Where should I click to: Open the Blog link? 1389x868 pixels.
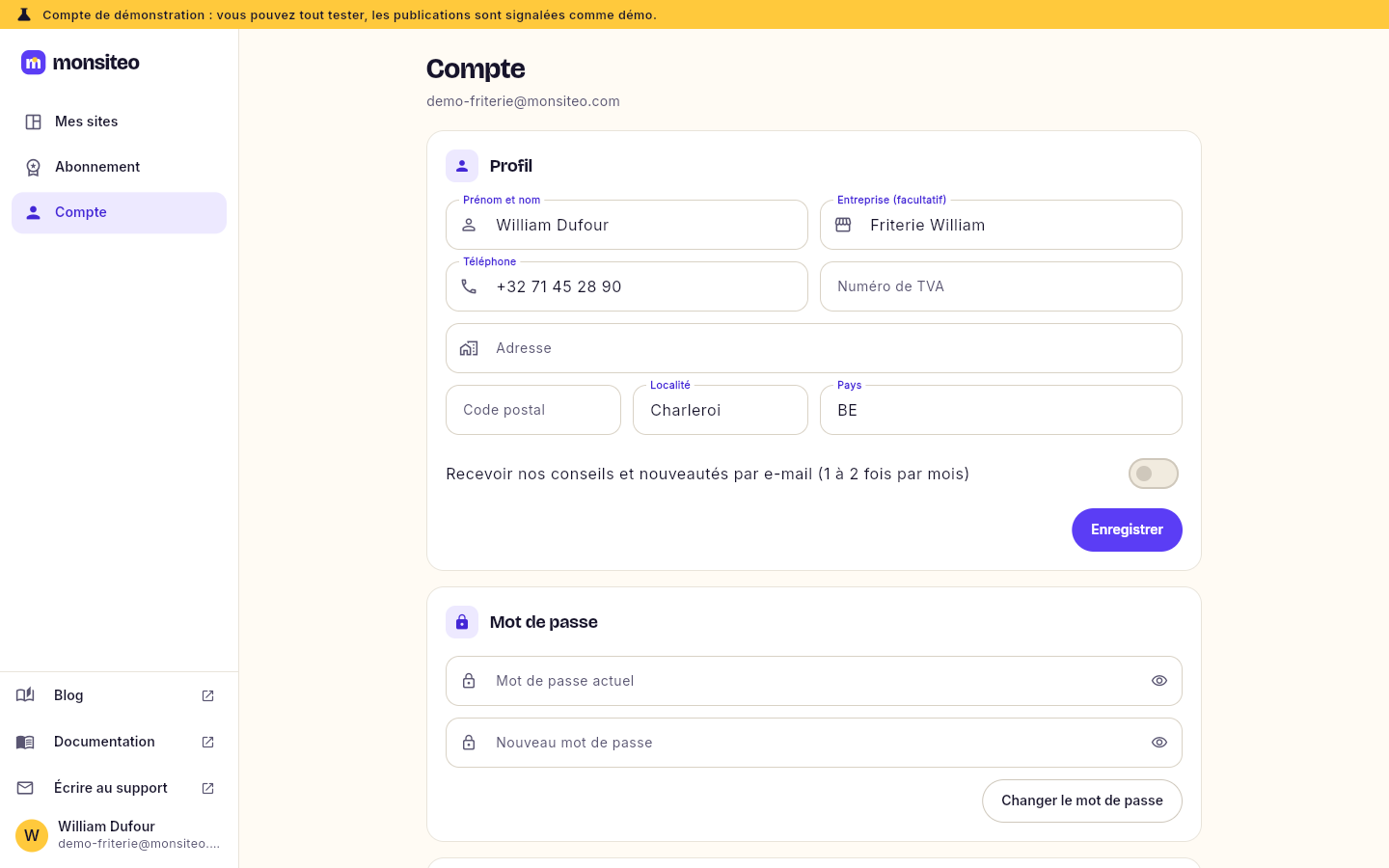pyautogui.click(x=119, y=695)
